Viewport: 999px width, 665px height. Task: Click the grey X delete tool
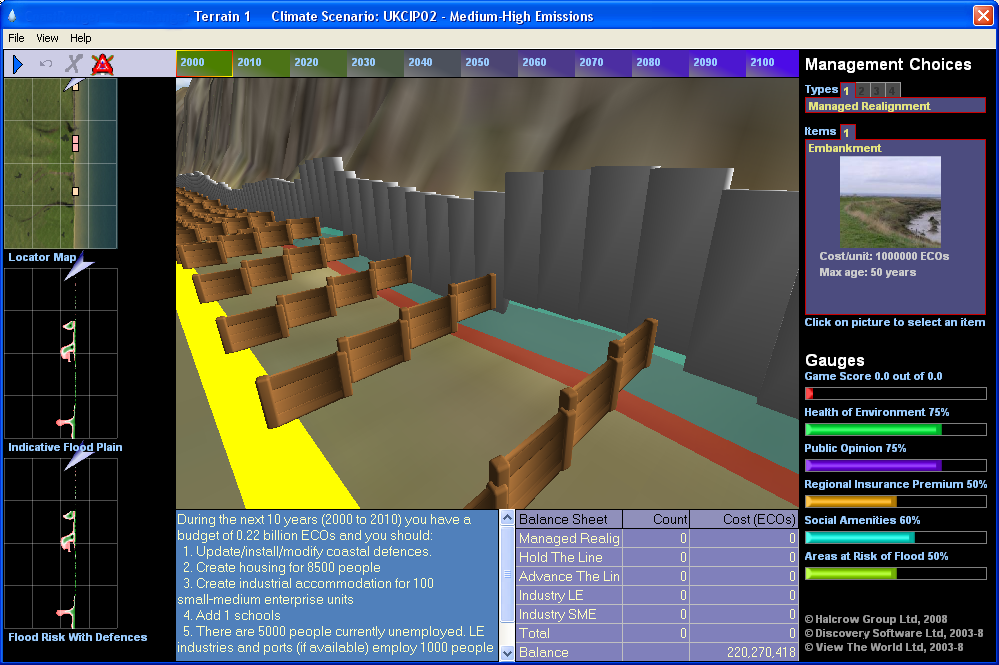[73, 64]
